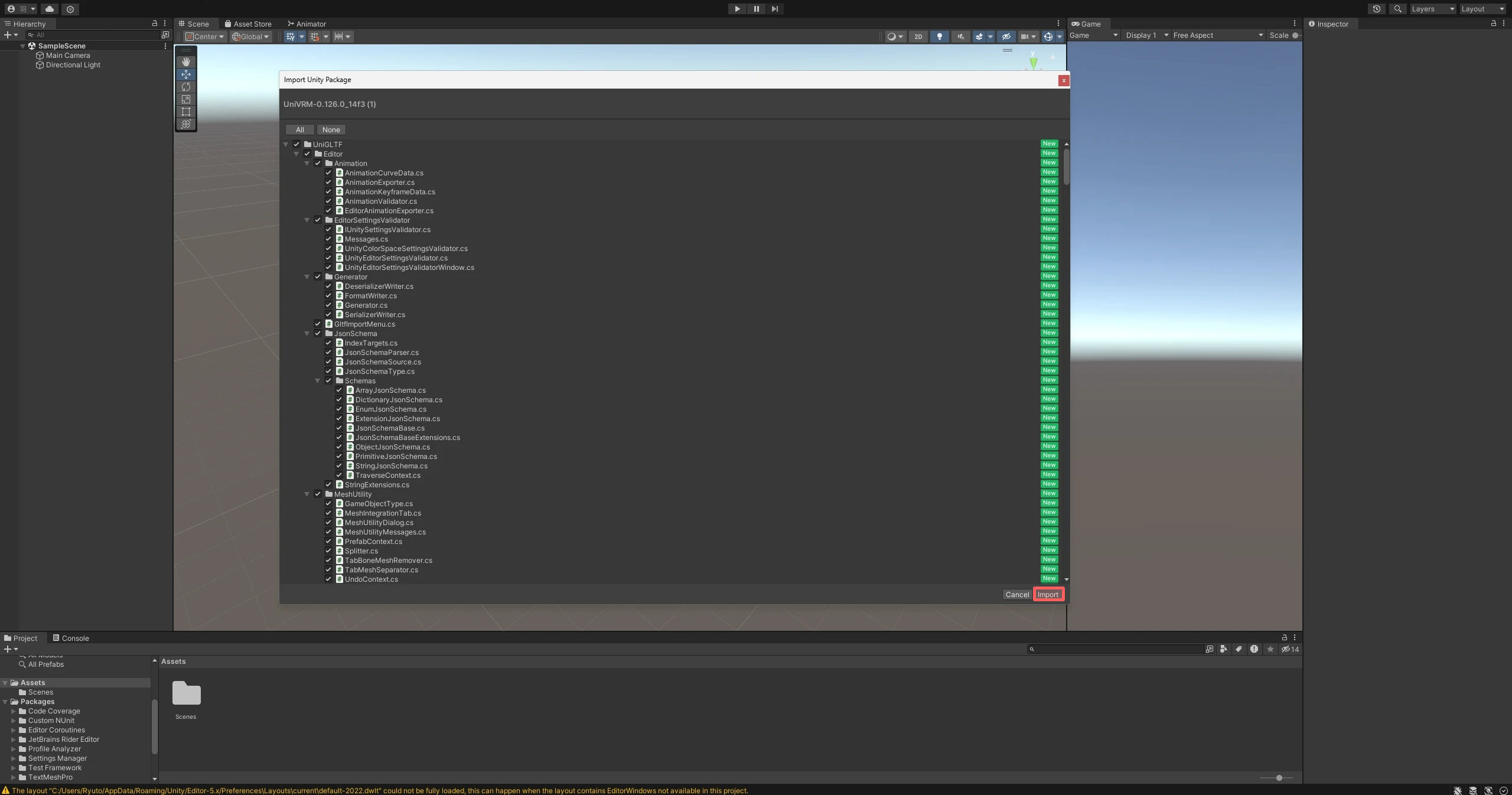Viewport: 1512px width, 795px height.
Task: Toggle Gizmos icon in Scene toolbar
Action: (x=1048, y=37)
